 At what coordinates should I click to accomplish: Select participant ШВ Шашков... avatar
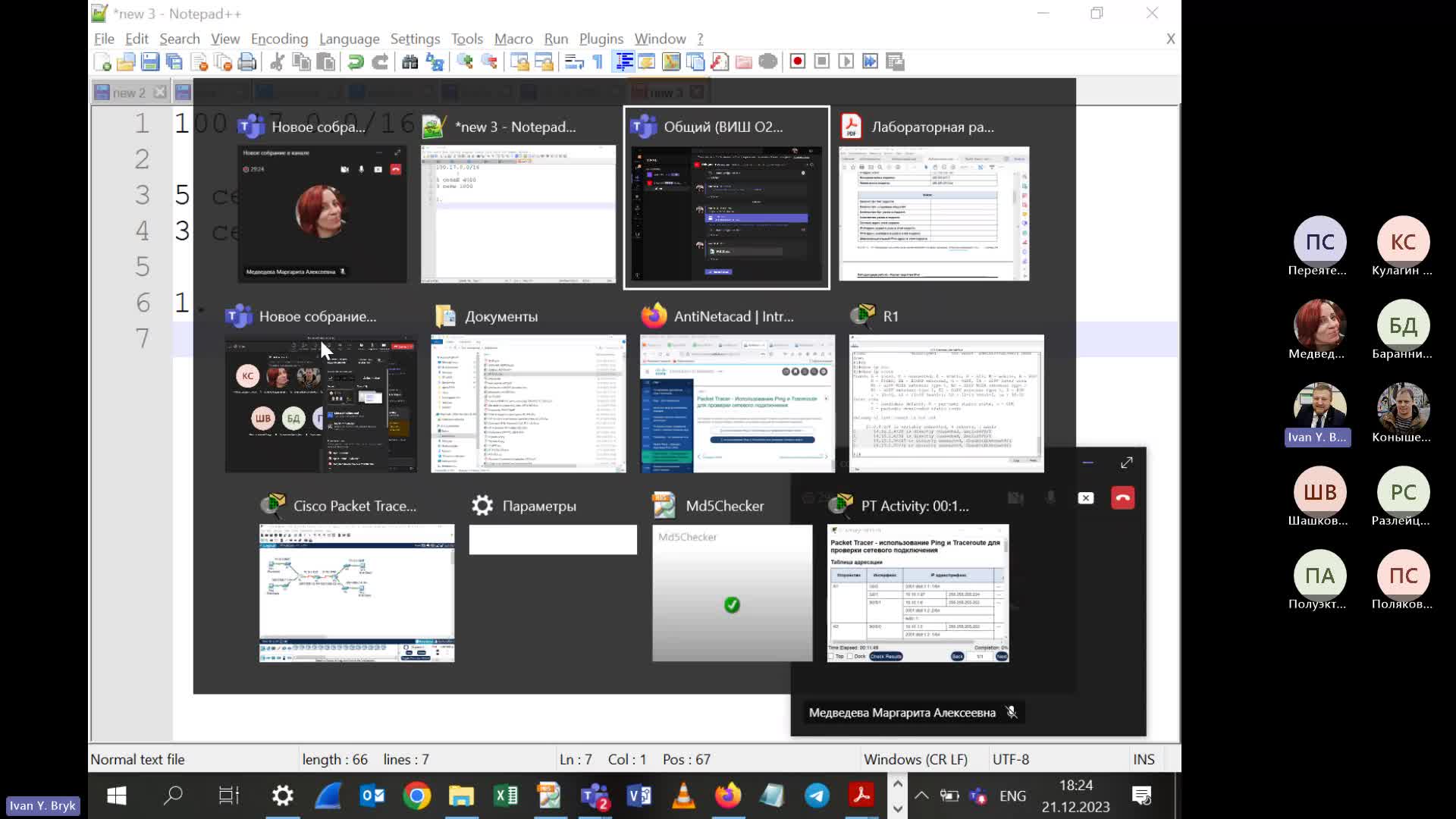pos(1319,493)
